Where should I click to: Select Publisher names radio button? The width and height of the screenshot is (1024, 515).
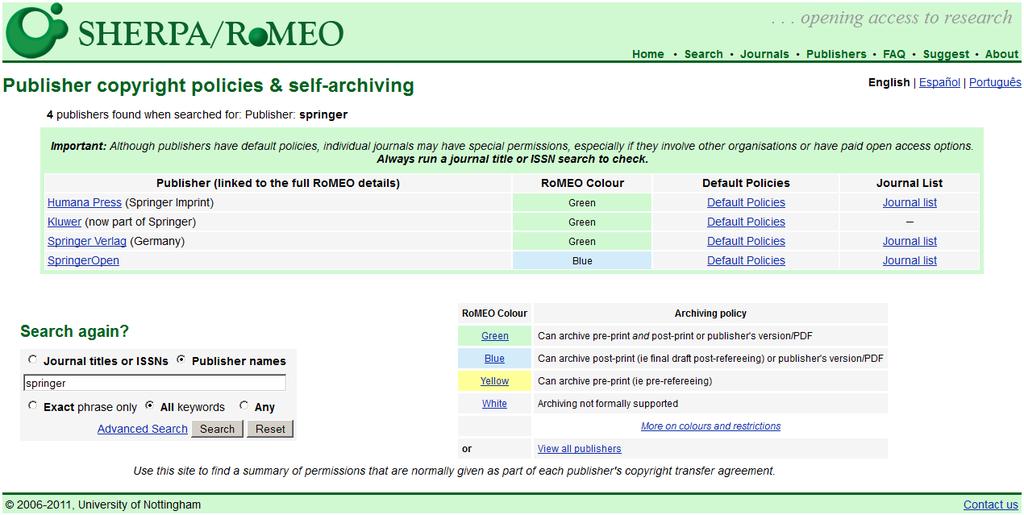tap(181, 360)
